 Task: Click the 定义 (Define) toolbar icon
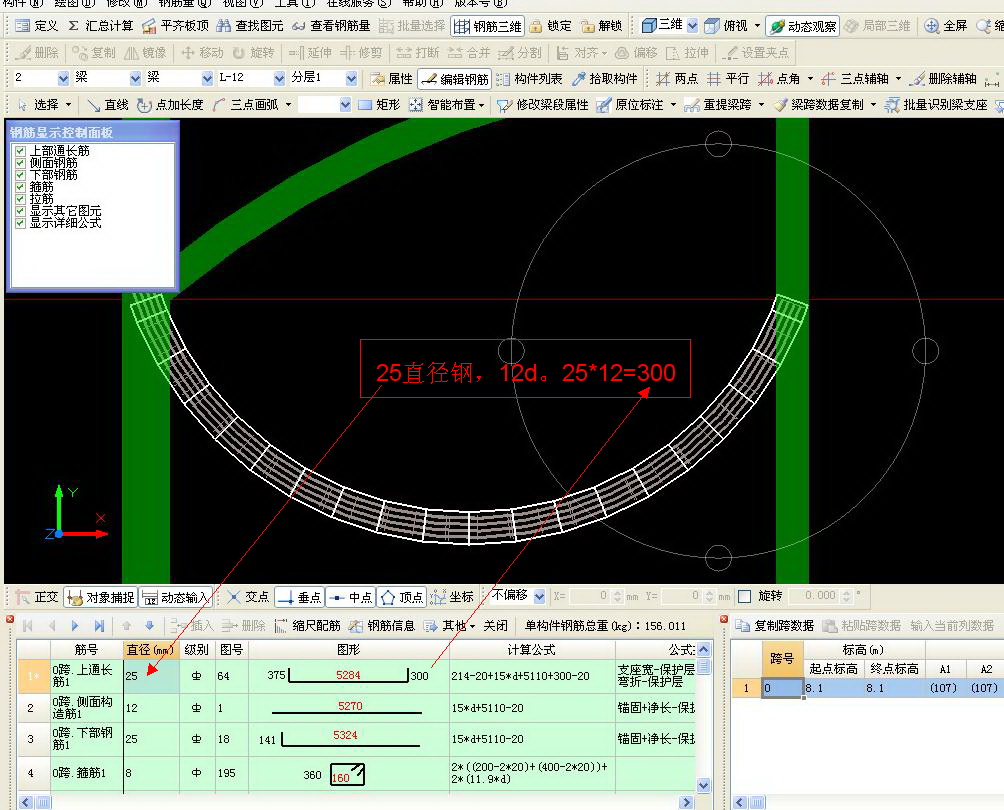point(36,26)
